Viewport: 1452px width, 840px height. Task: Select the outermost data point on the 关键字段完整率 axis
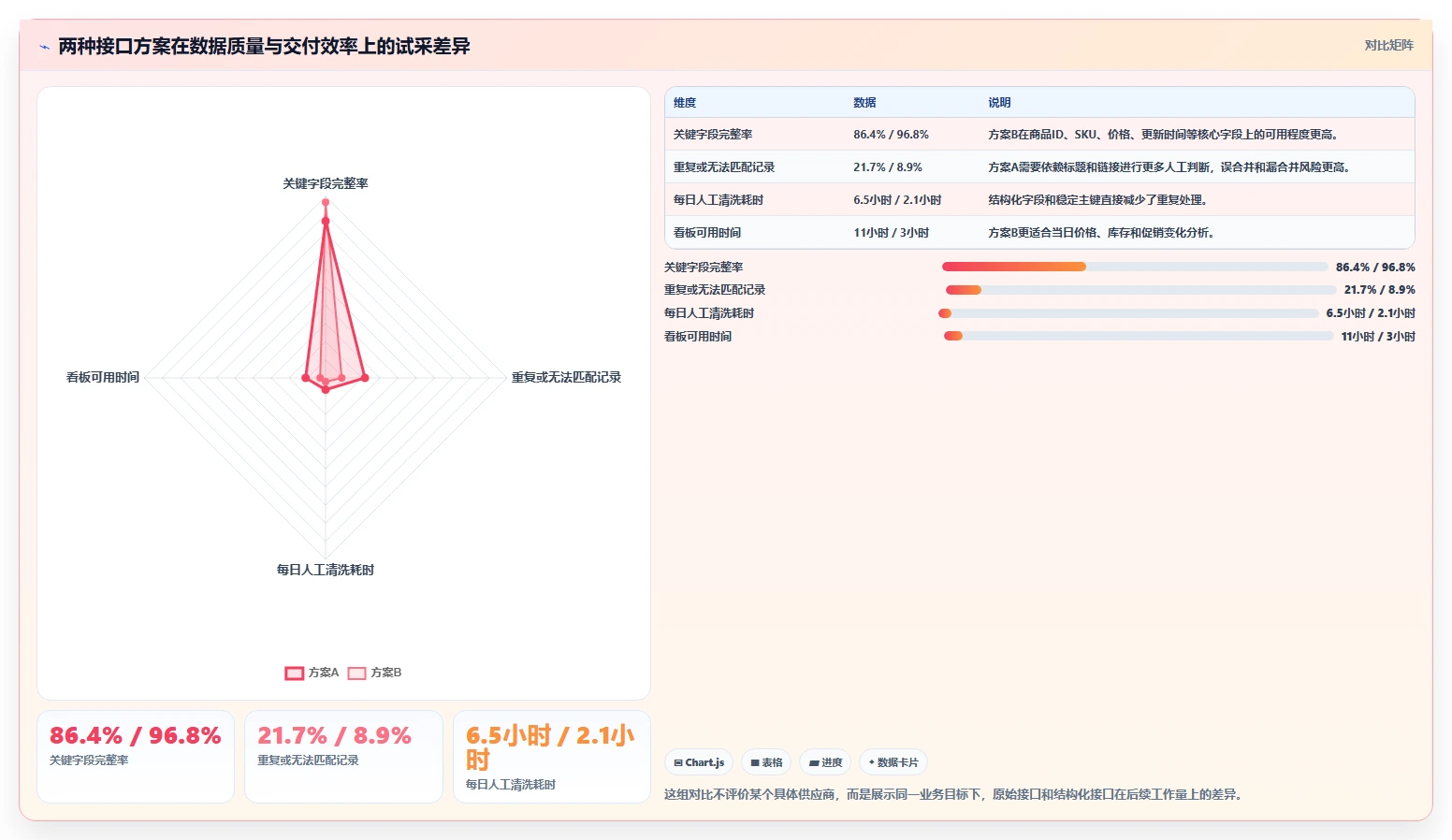[x=326, y=202]
